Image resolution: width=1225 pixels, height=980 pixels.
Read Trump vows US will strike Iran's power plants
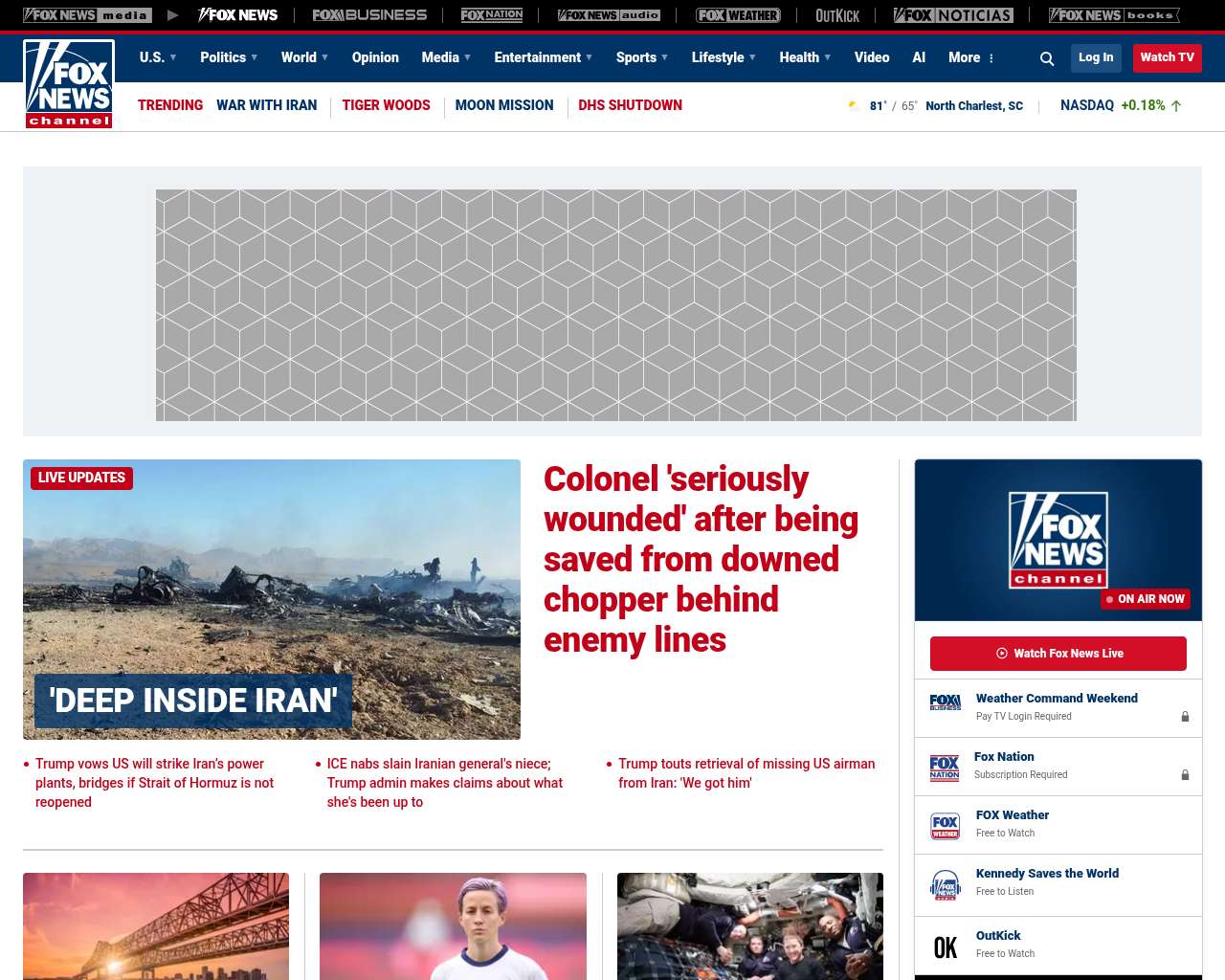[155, 783]
